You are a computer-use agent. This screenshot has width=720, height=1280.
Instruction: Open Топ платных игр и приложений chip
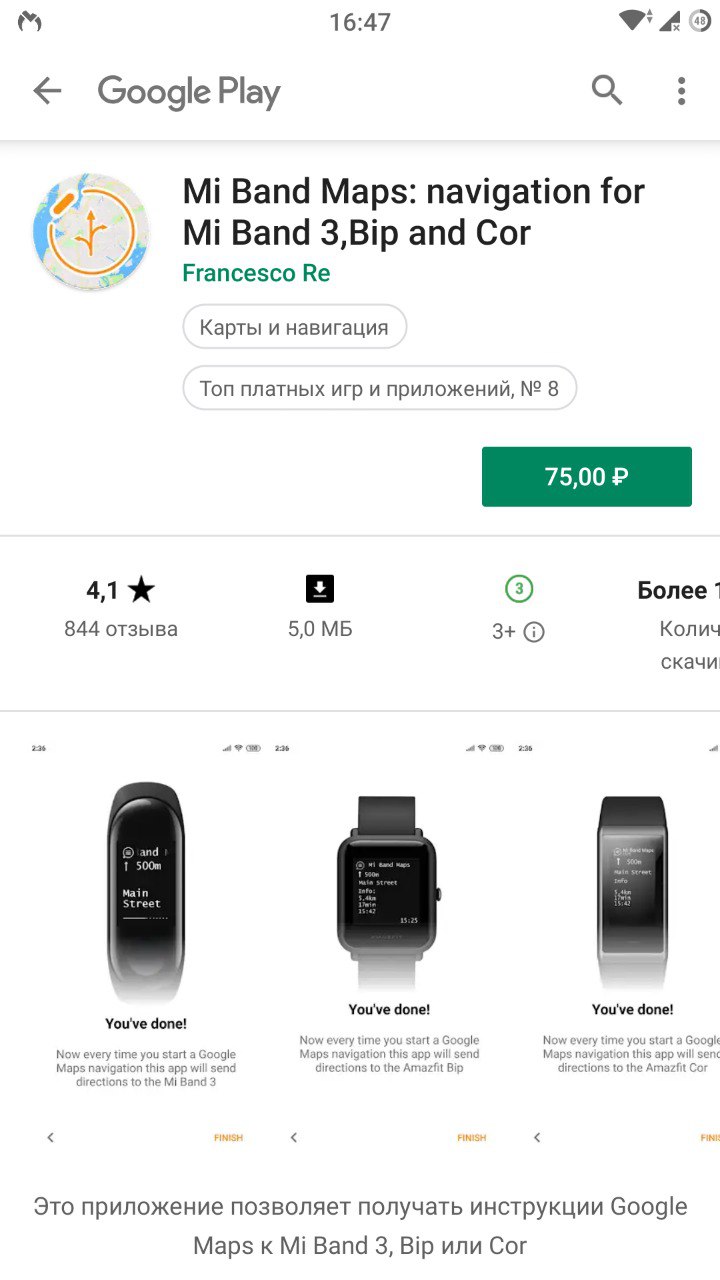[379, 388]
